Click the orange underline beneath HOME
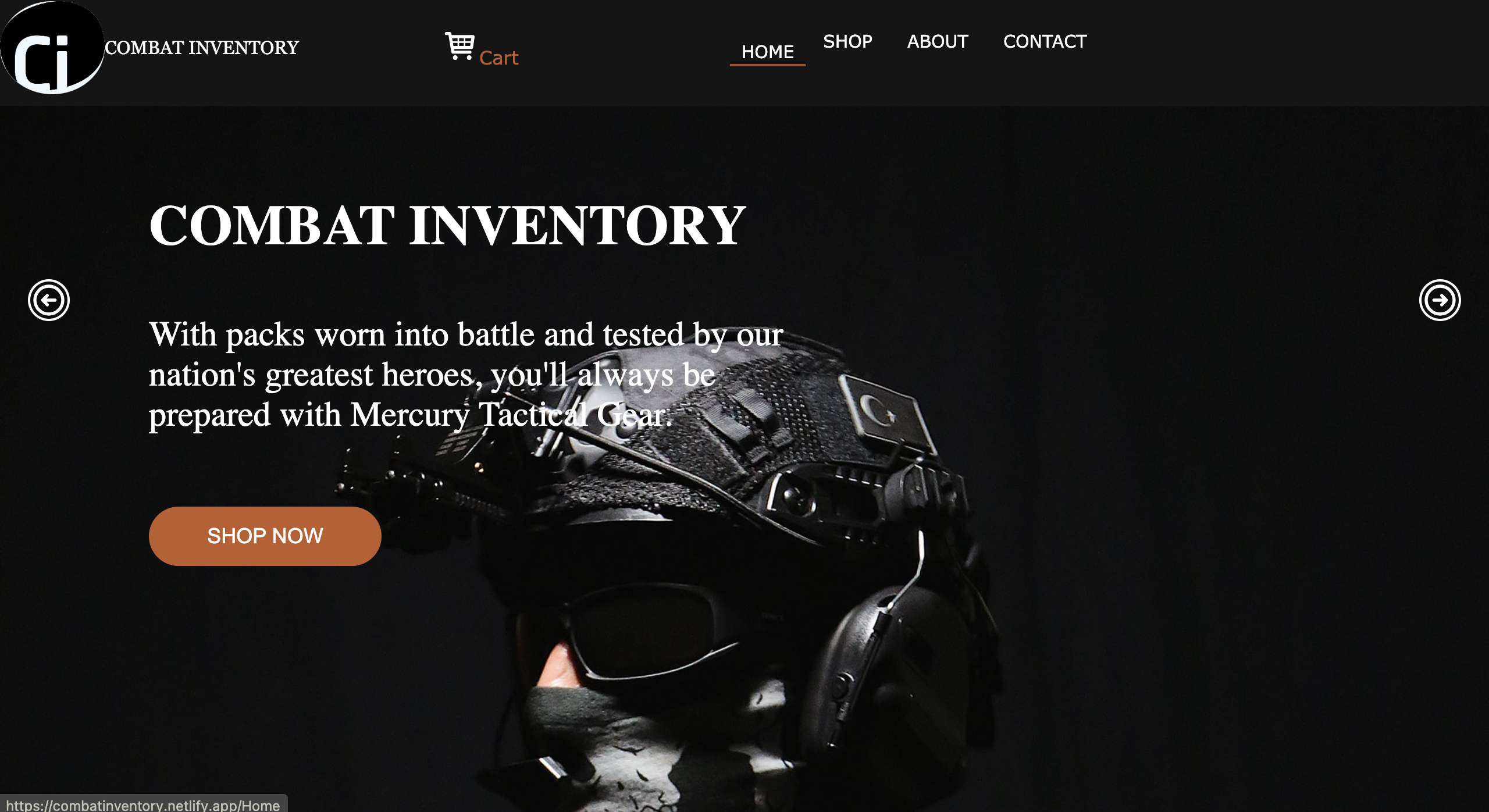This screenshot has width=1489, height=812. point(768,65)
